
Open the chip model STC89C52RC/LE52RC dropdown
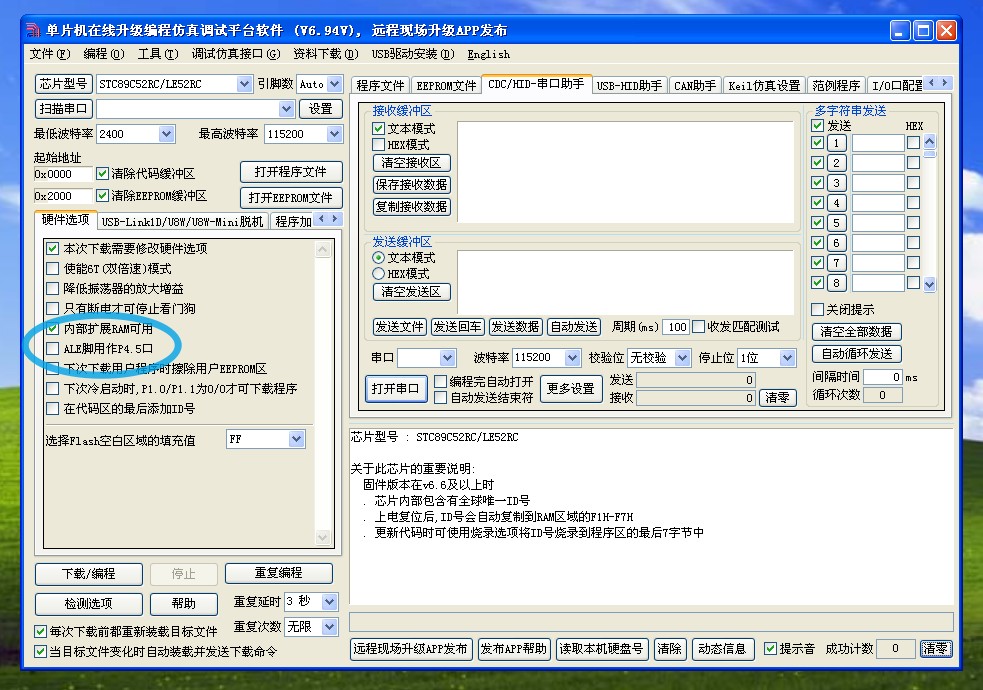[x=244, y=84]
